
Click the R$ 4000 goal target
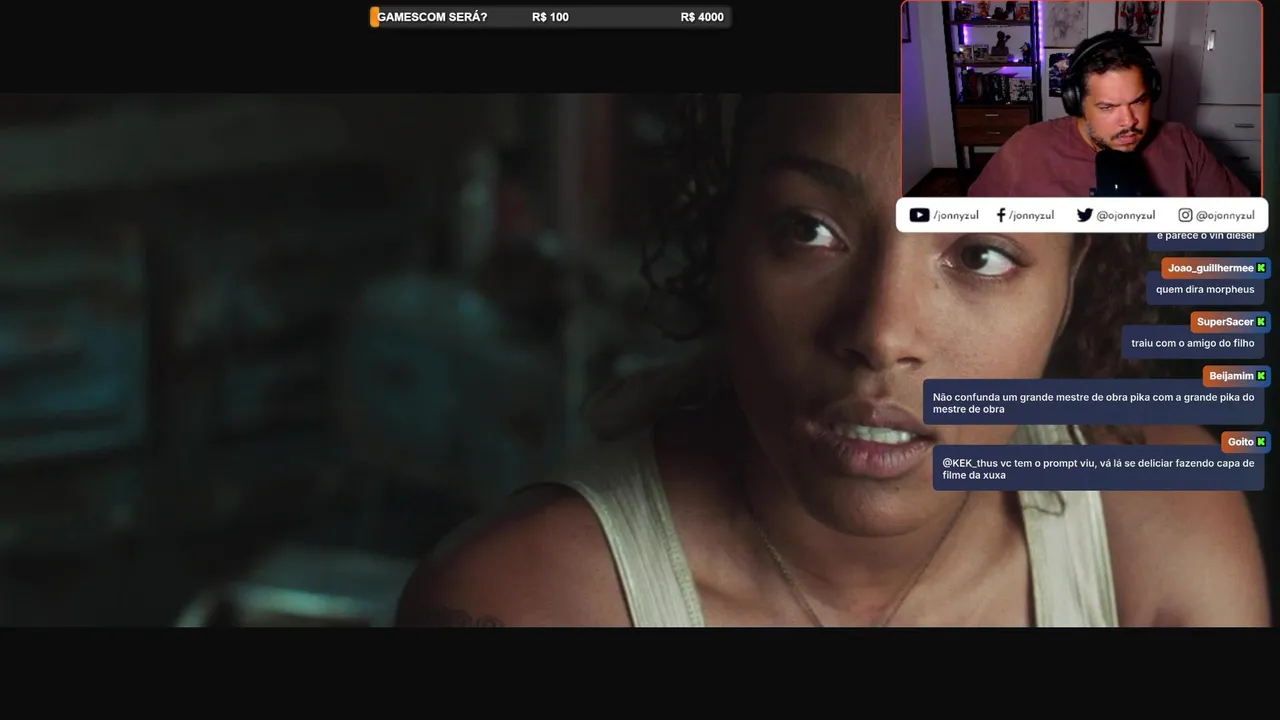(x=702, y=17)
